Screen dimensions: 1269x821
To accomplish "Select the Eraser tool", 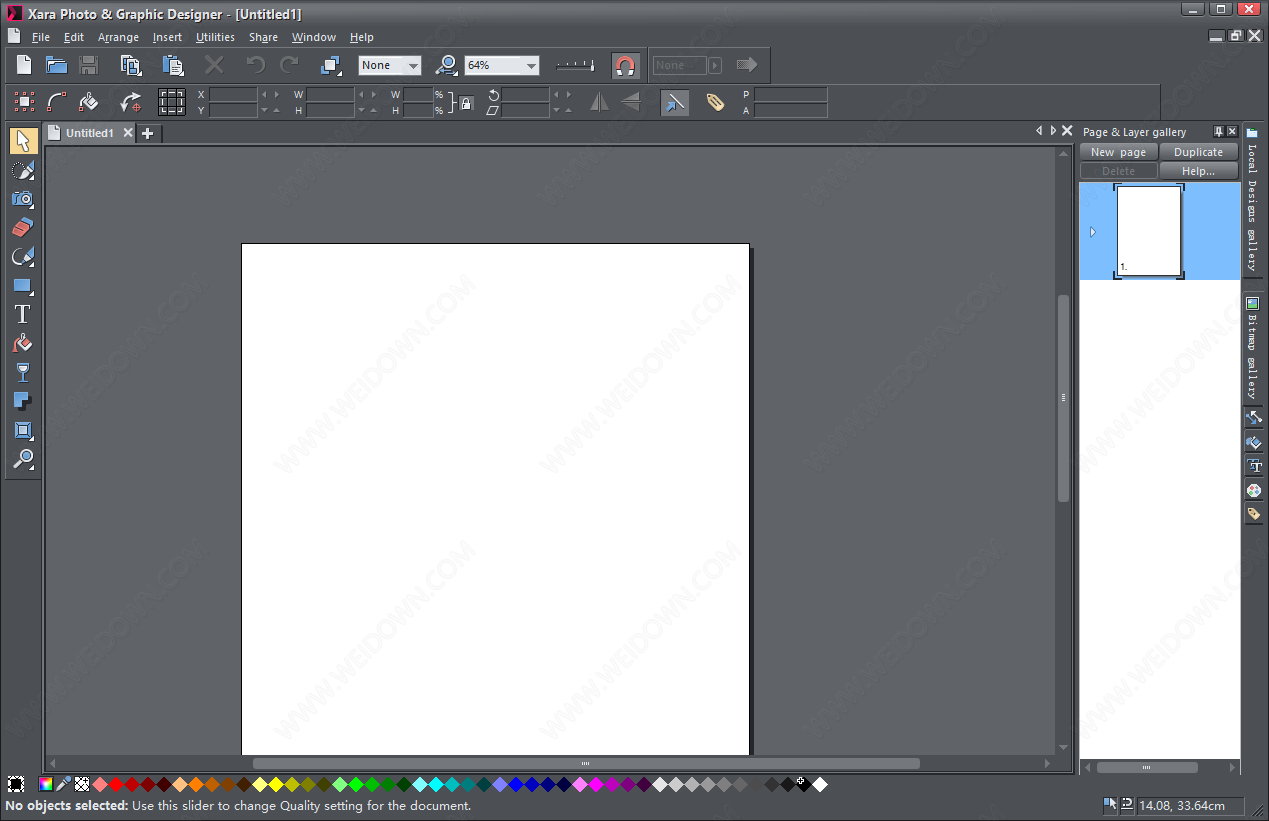I will coord(23,228).
